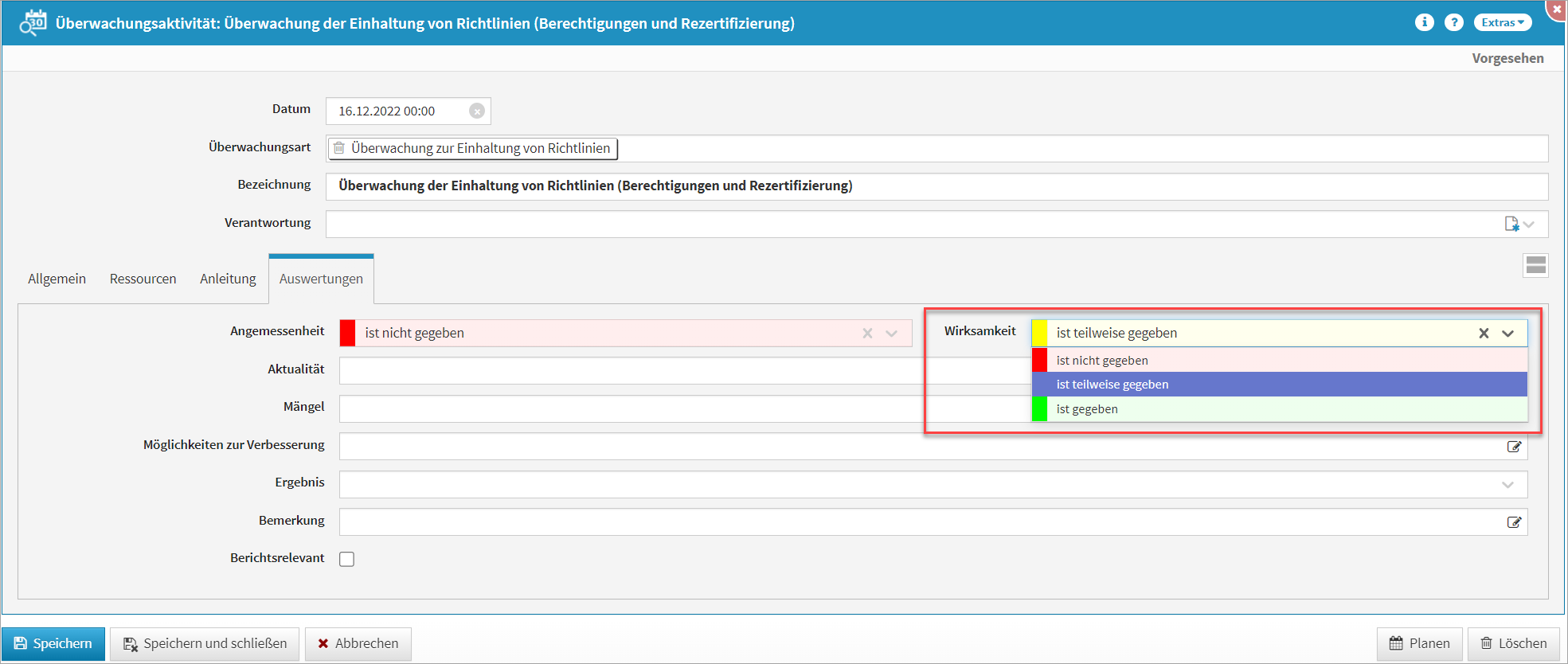Expand the Ergebnis dropdown

[1507, 485]
